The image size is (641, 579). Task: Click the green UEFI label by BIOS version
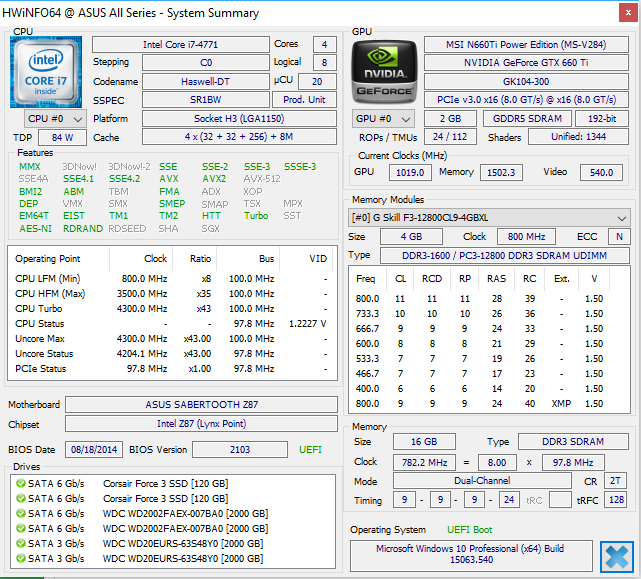coord(310,450)
